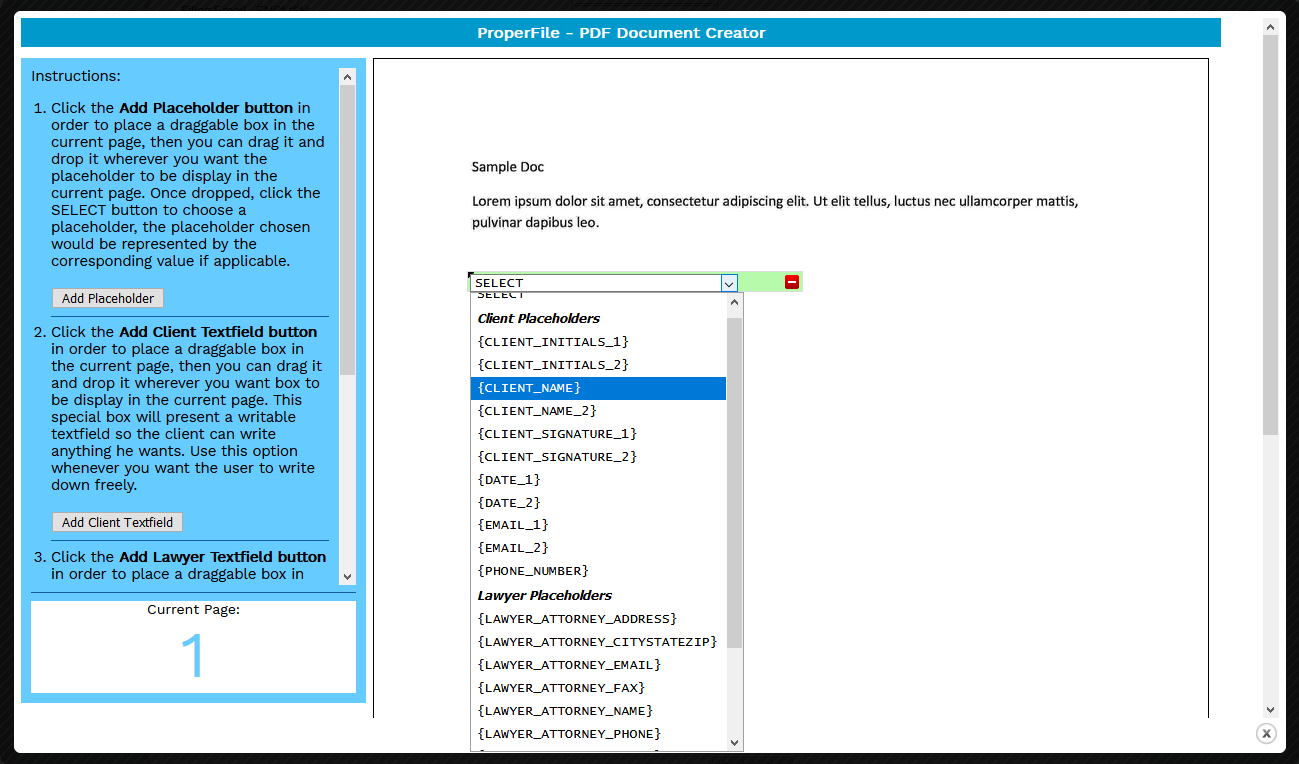Screen dimensions: 1299x764
Task: Click the Add Placeholder button
Action: coord(108,298)
